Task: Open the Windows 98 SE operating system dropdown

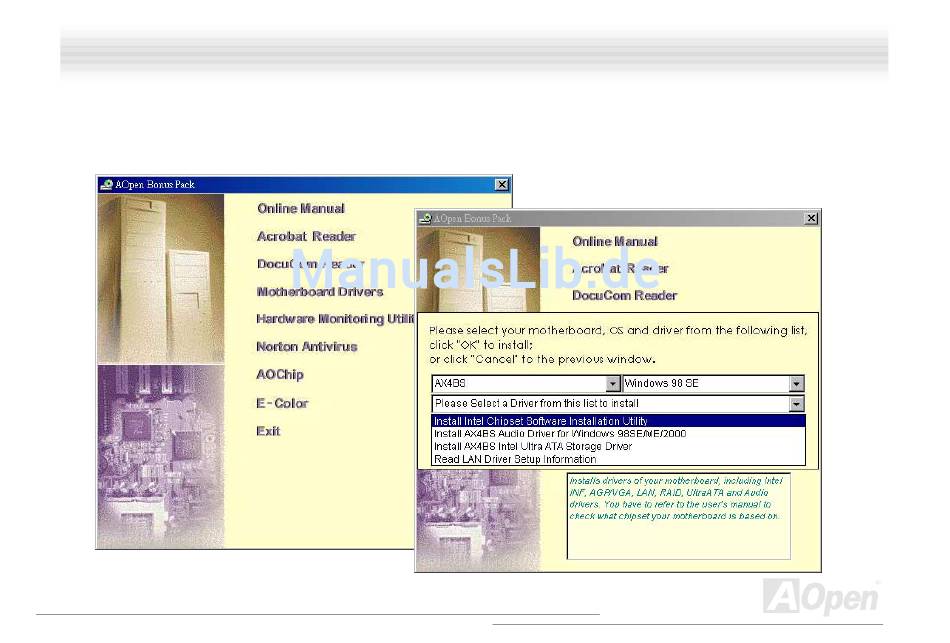Action: point(796,384)
